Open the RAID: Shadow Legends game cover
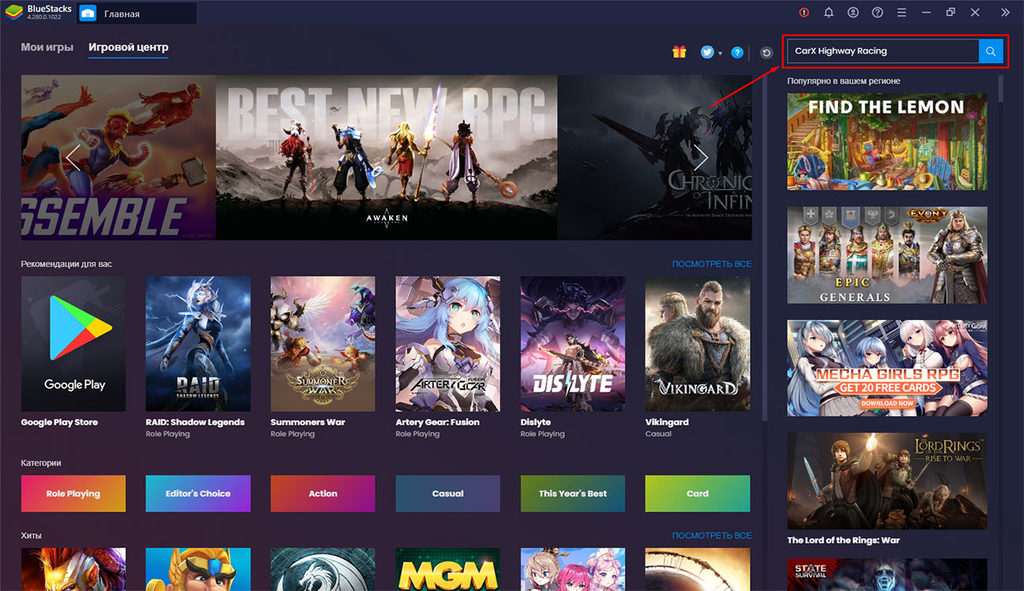 click(198, 343)
